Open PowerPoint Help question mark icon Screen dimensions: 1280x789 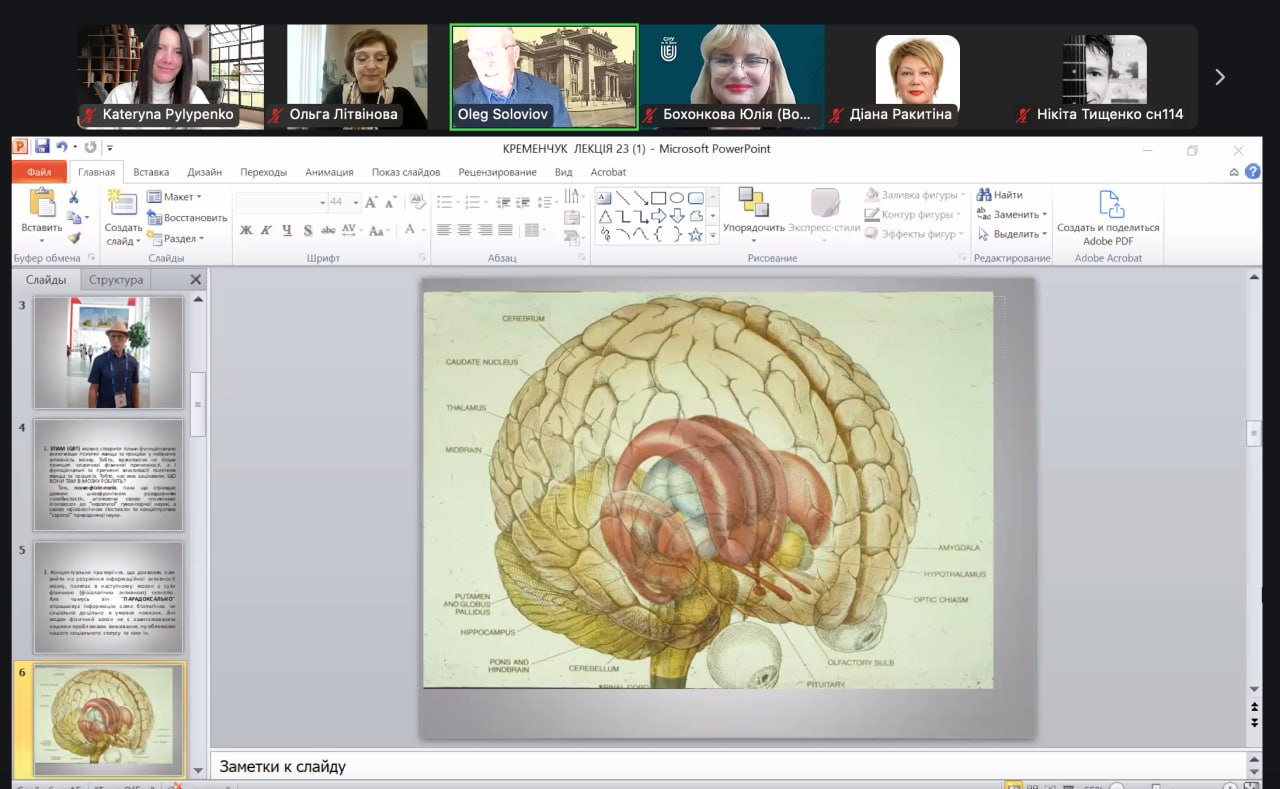point(1253,172)
